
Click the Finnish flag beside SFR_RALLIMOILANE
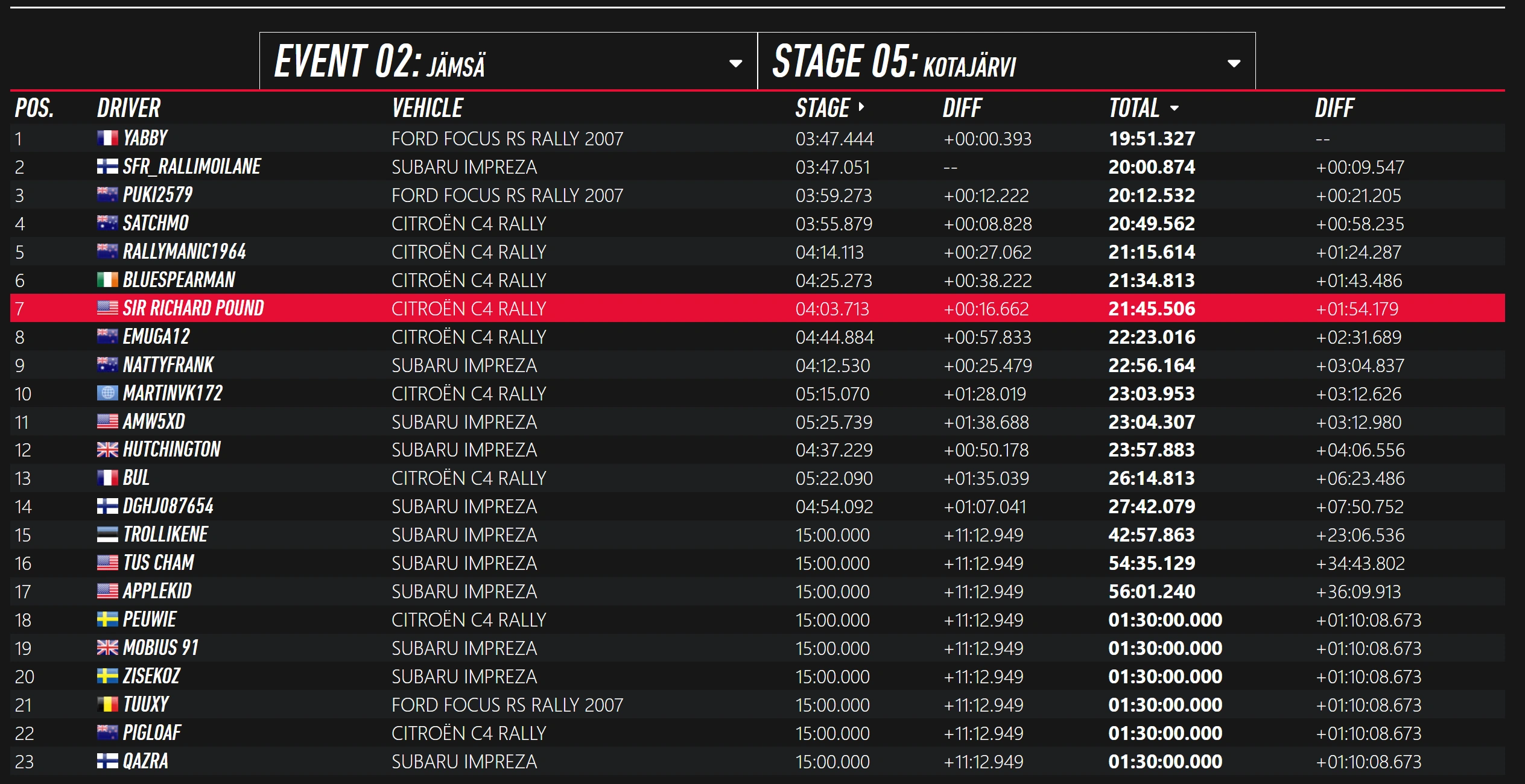click(107, 167)
